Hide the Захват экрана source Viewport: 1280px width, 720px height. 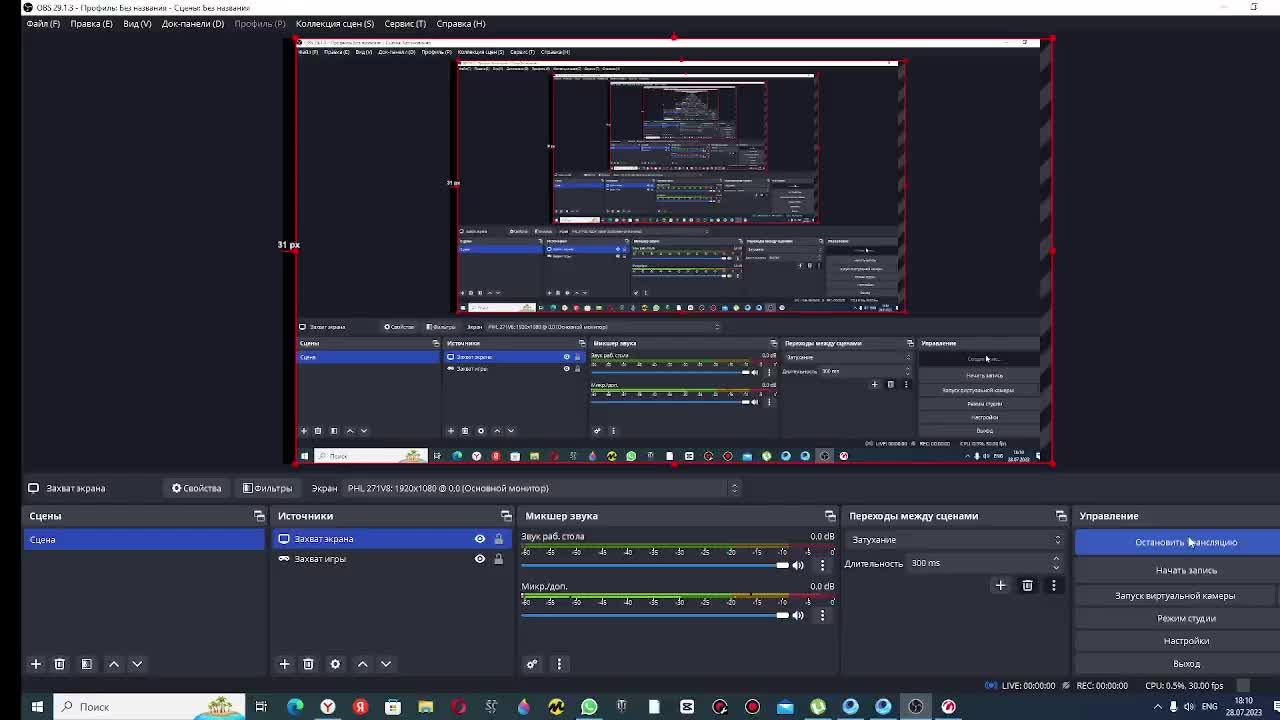pyautogui.click(x=480, y=539)
